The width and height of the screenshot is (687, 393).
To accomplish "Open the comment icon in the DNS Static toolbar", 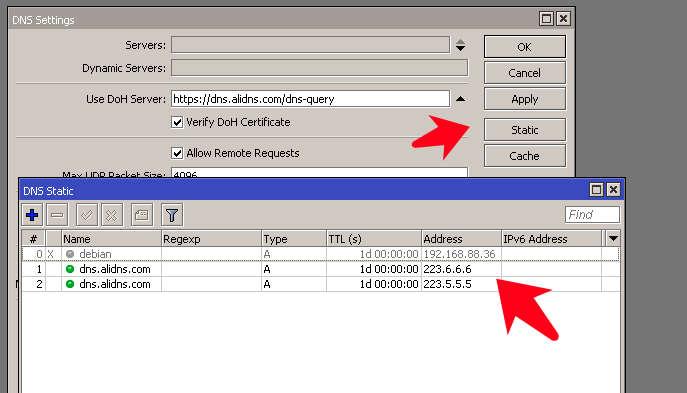I will pos(142,215).
